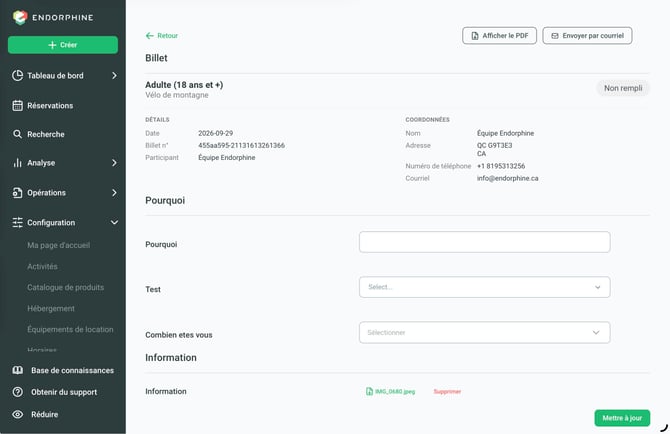This screenshot has width=670, height=434.
Task: Open Obtenir du support help icon
Action: point(18,392)
